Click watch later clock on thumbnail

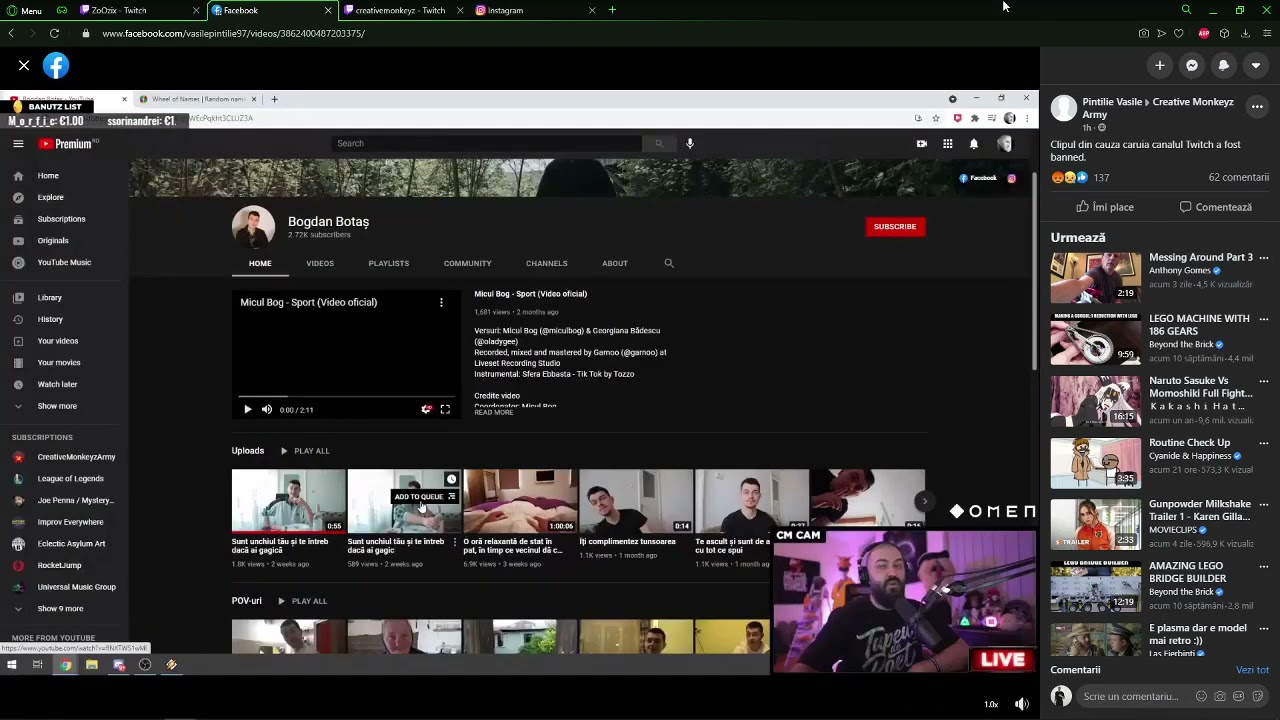coord(451,479)
